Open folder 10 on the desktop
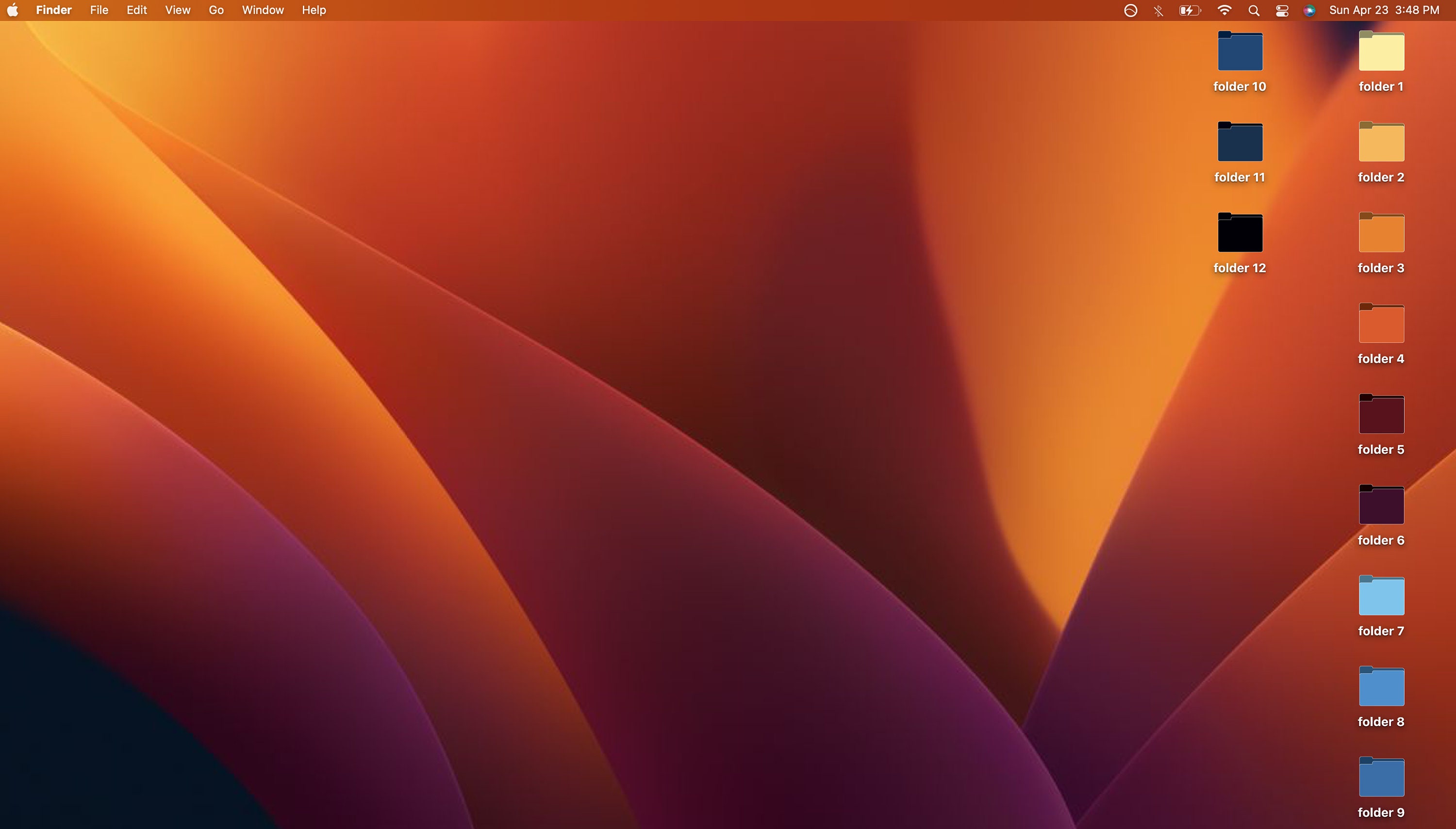The image size is (1456, 829). click(x=1240, y=51)
